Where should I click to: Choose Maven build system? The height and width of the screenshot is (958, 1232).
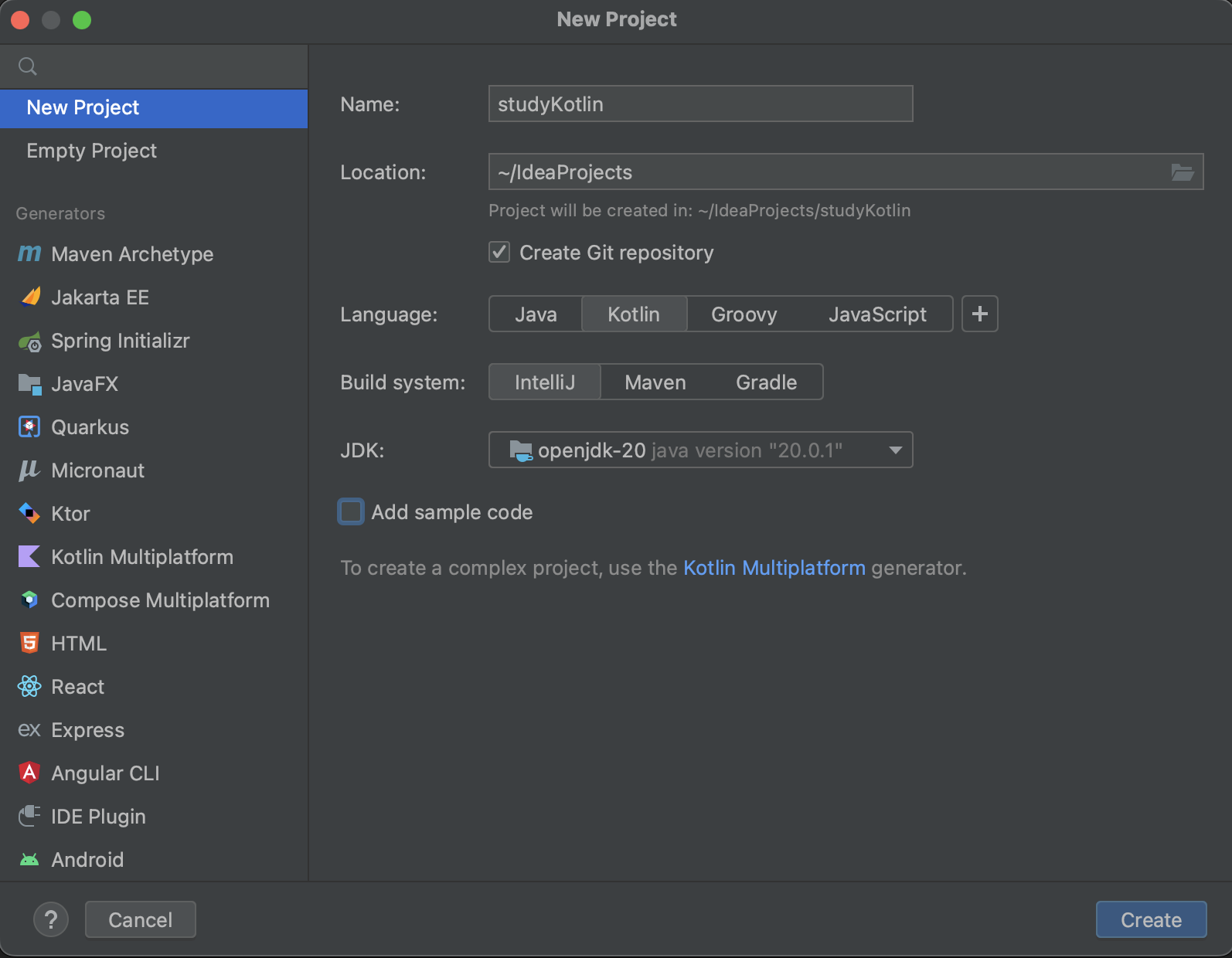(655, 382)
